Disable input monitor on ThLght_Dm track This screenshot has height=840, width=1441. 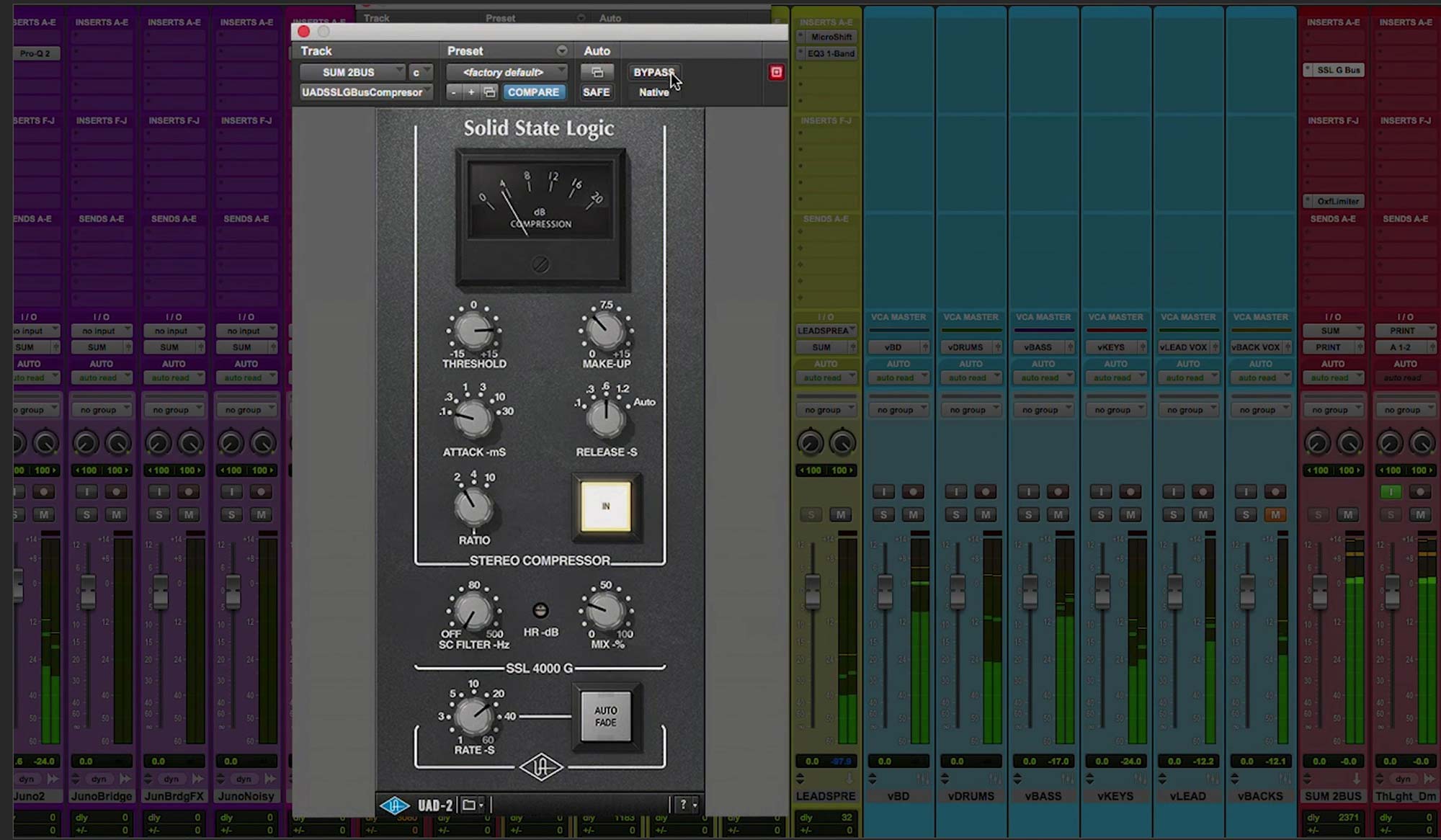tap(1391, 492)
